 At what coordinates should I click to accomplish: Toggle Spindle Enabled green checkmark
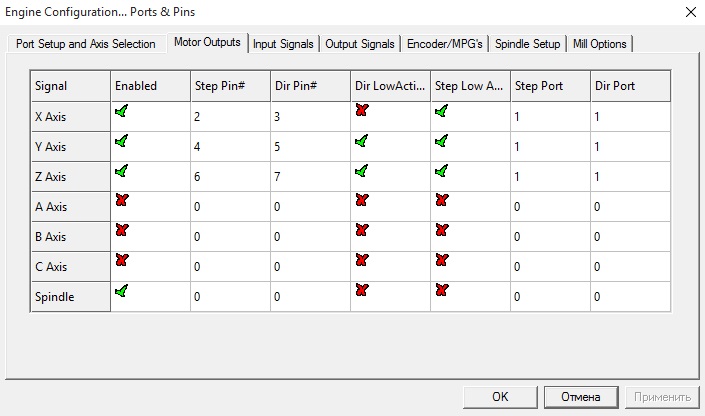122,291
